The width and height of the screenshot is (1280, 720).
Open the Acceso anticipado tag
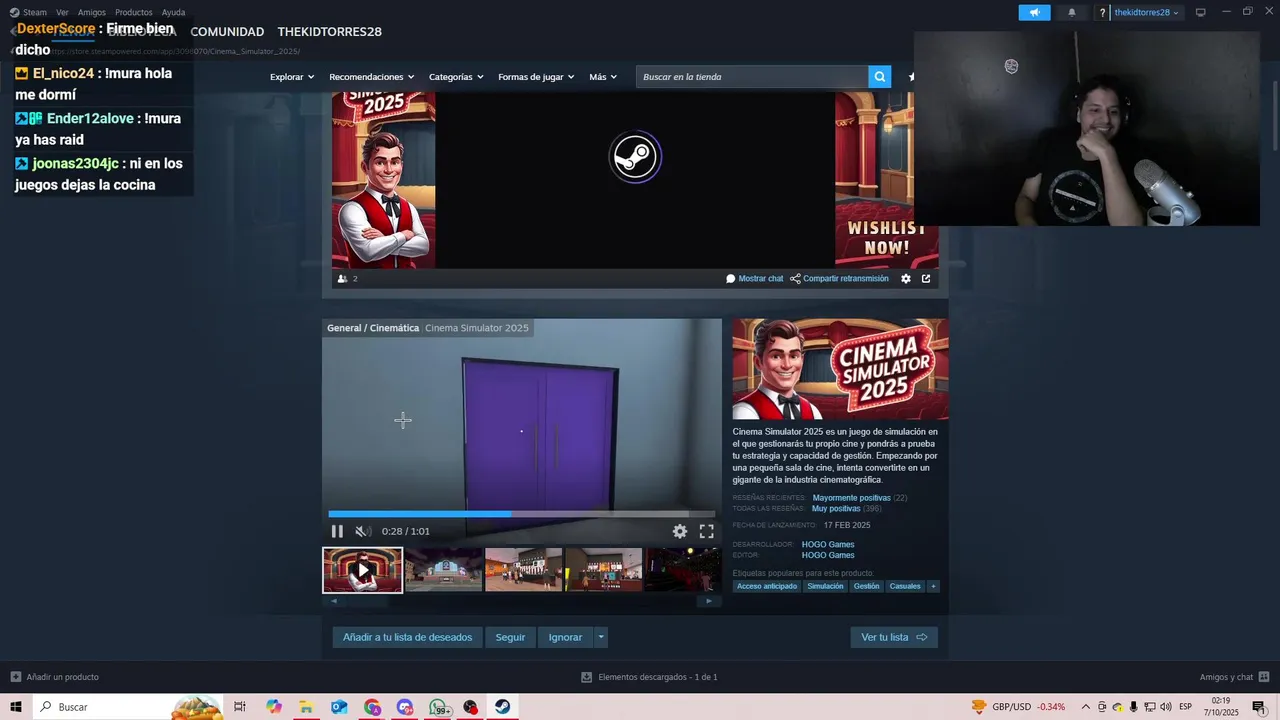767,586
